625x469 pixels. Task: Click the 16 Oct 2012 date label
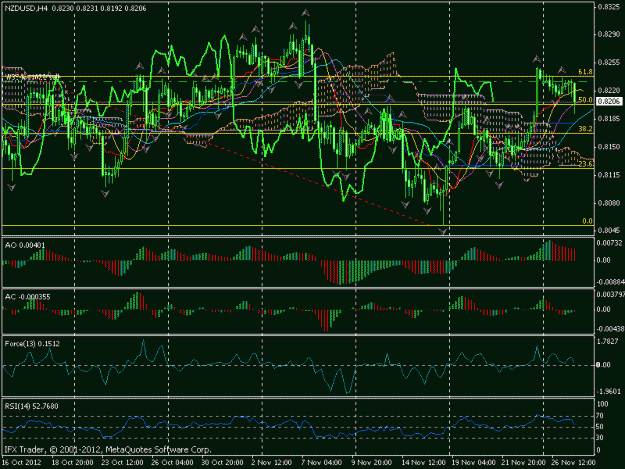pos(22,463)
